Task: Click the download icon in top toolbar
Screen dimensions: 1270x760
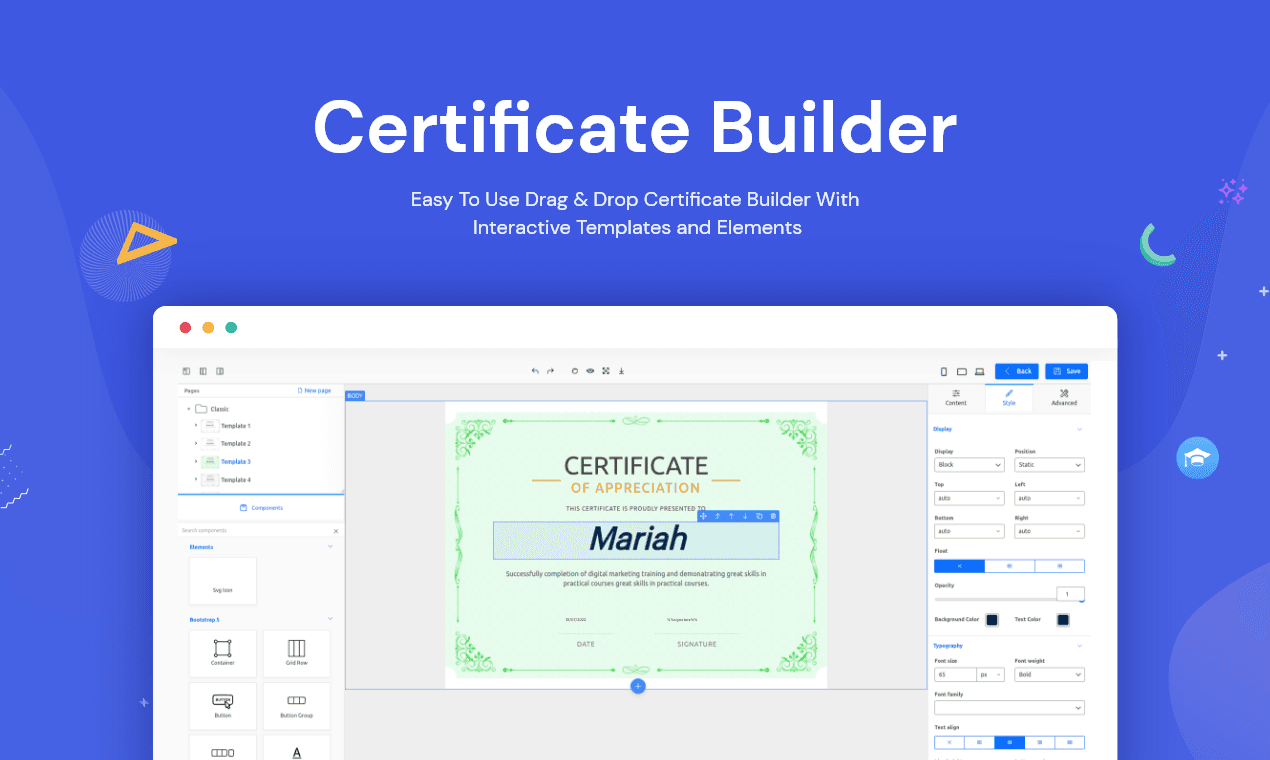Action: tap(621, 371)
